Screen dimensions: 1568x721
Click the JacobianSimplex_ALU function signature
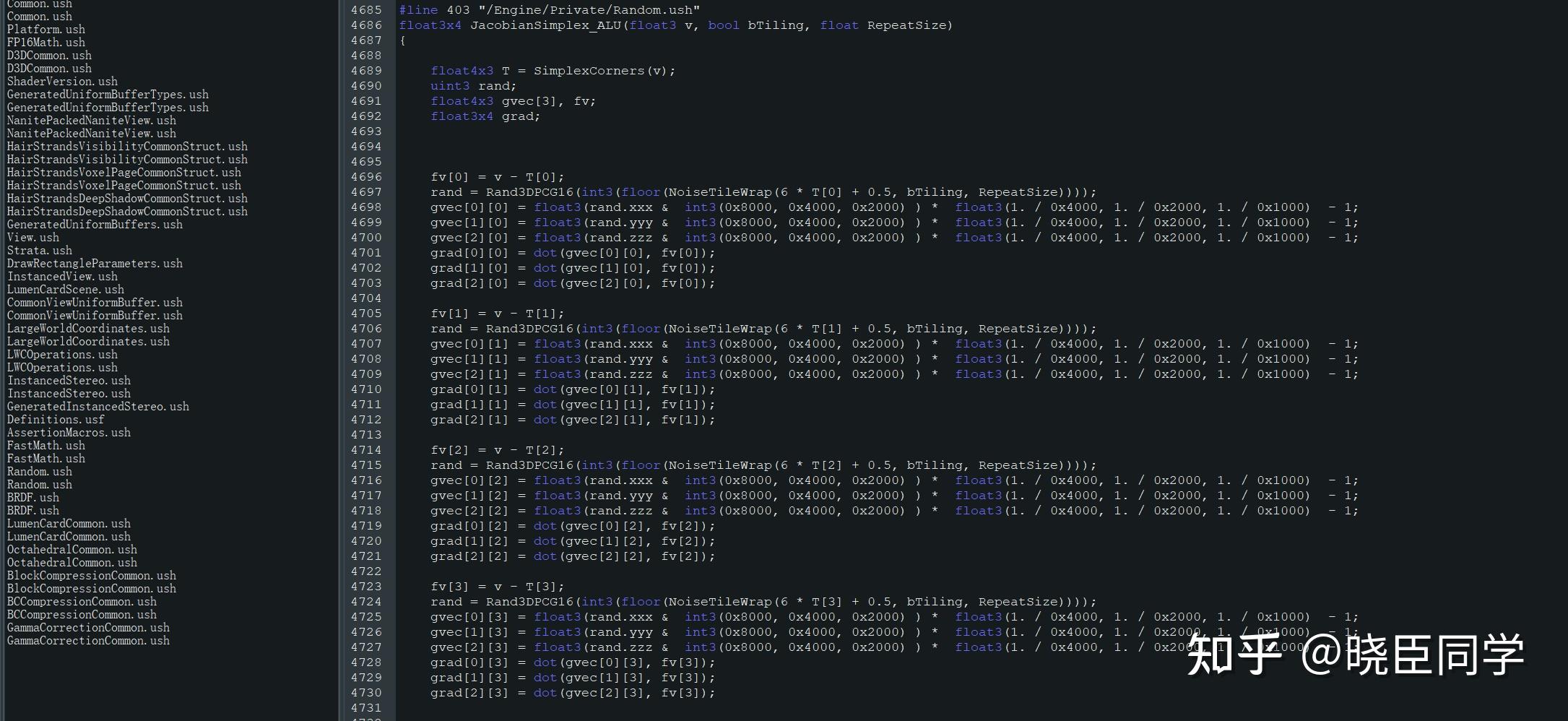pos(676,25)
